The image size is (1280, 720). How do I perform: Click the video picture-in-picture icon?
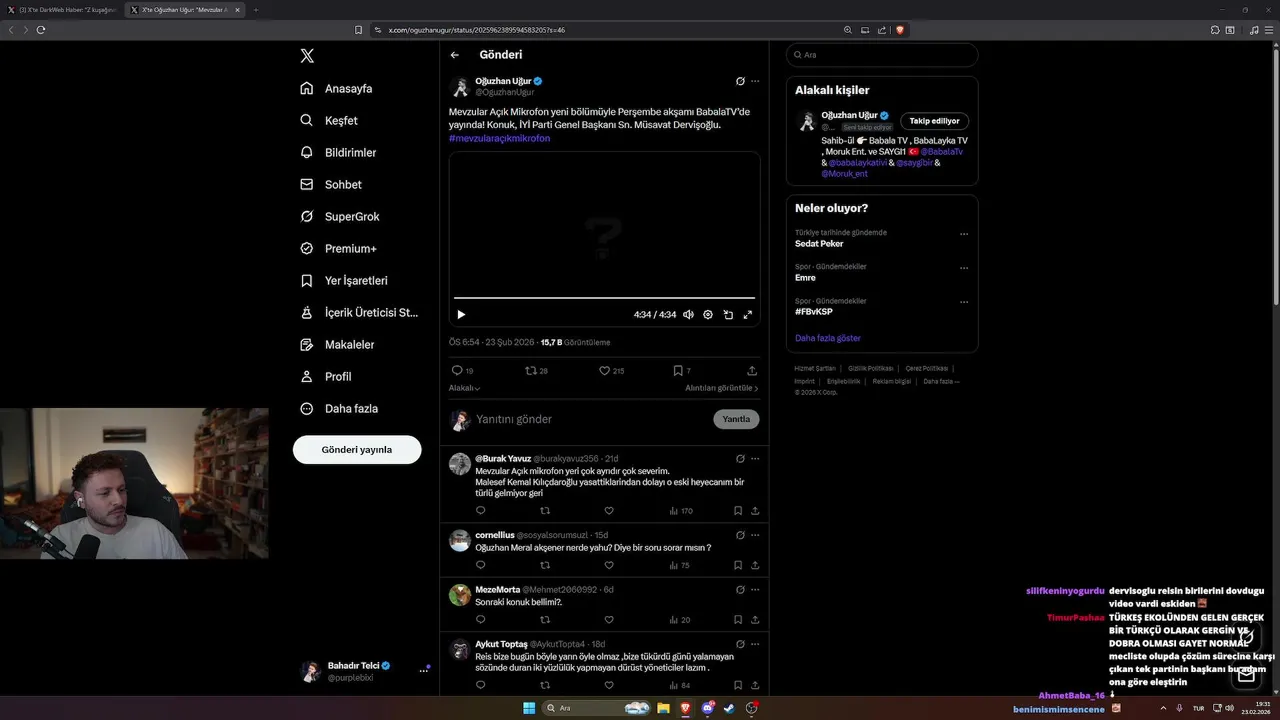click(x=728, y=314)
